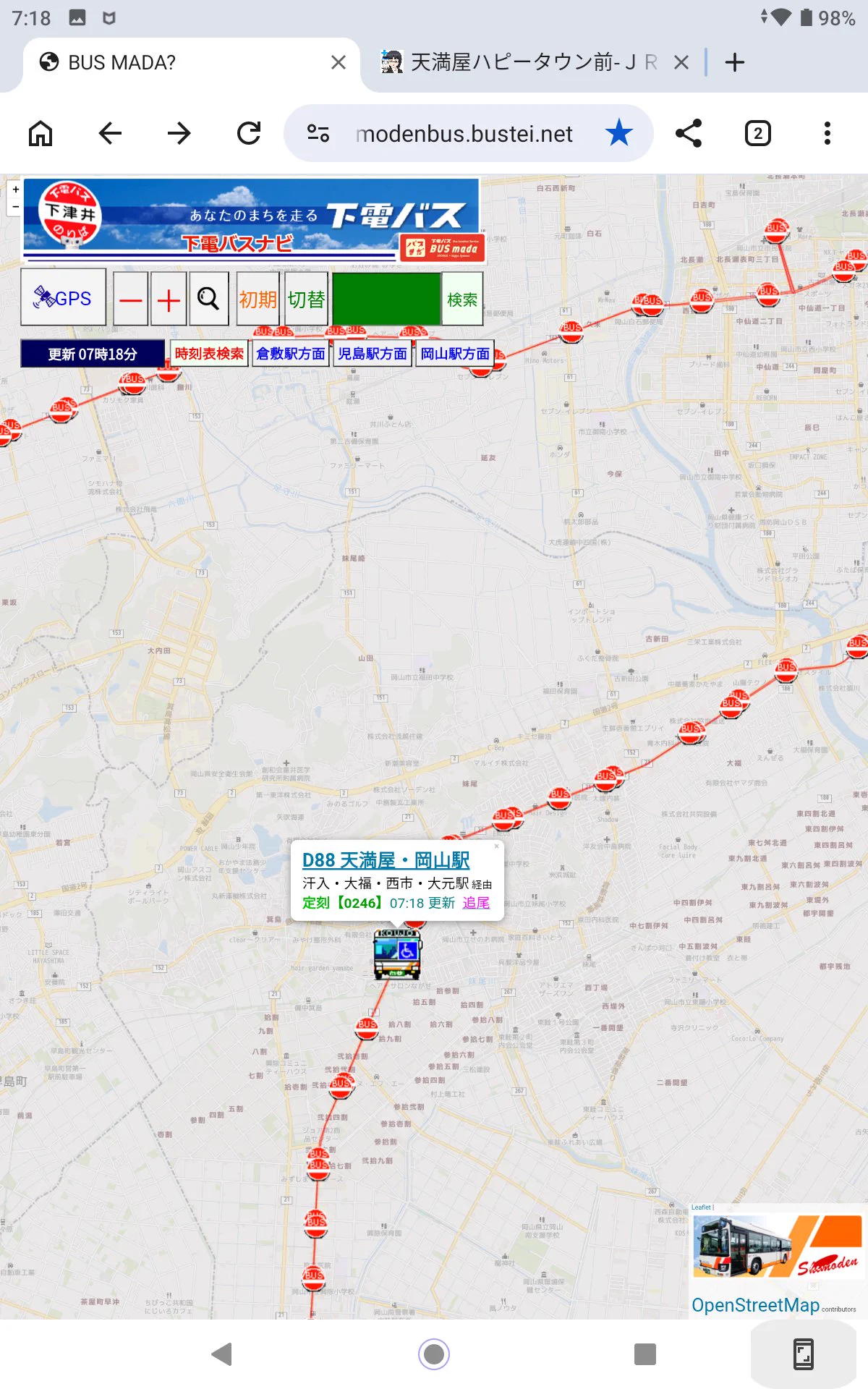Click the bus vehicle icon on map

point(397,955)
